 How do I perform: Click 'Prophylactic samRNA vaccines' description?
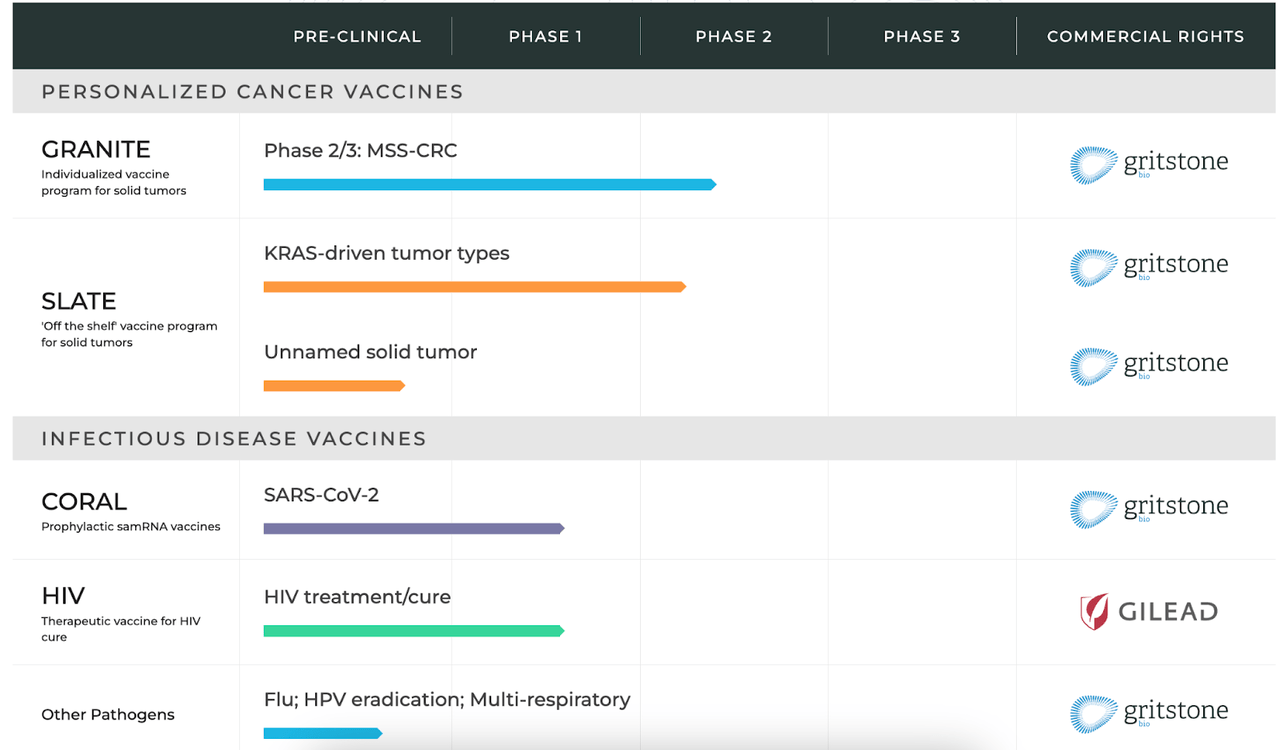click(x=131, y=527)
